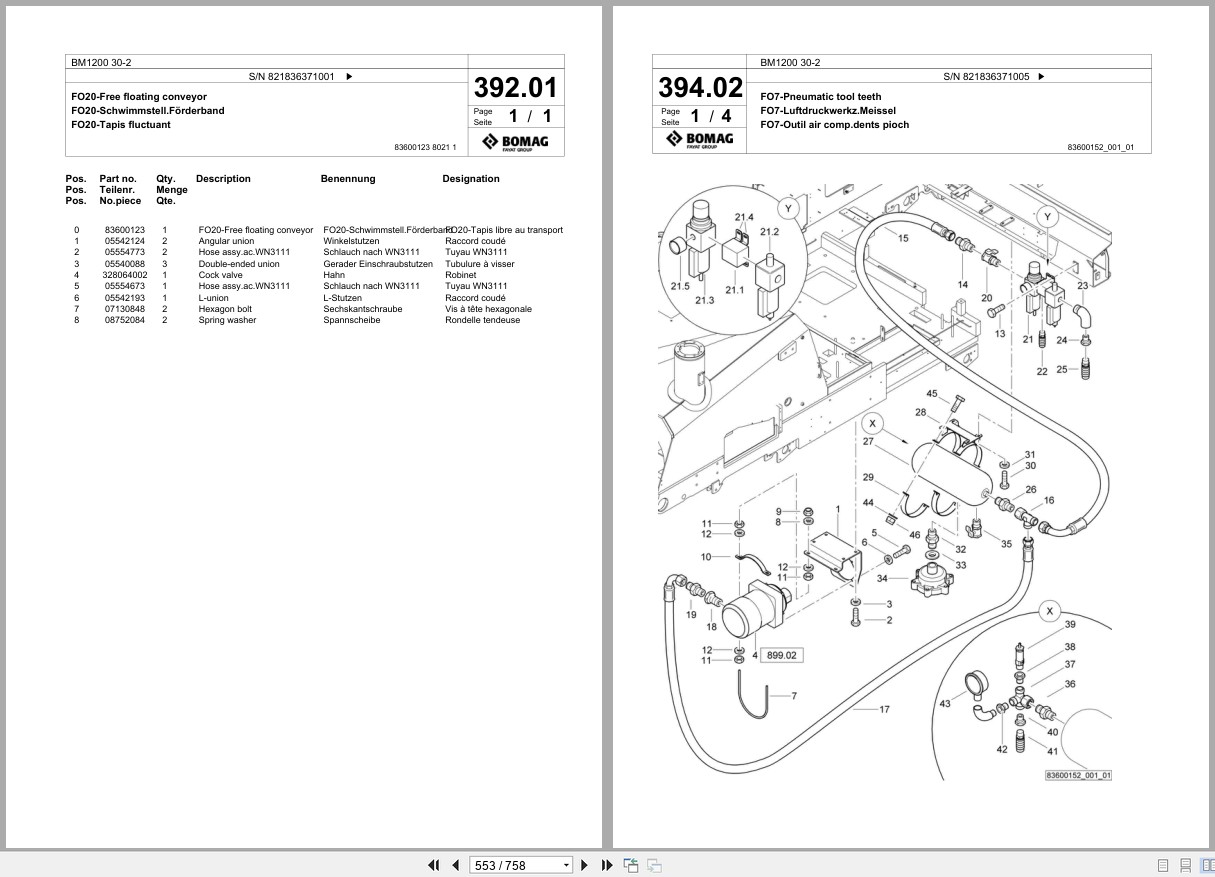The width and height of the screenshot is (1215, 877).
Task: Click part number 07130848
Action: click(x=124, y=309)
